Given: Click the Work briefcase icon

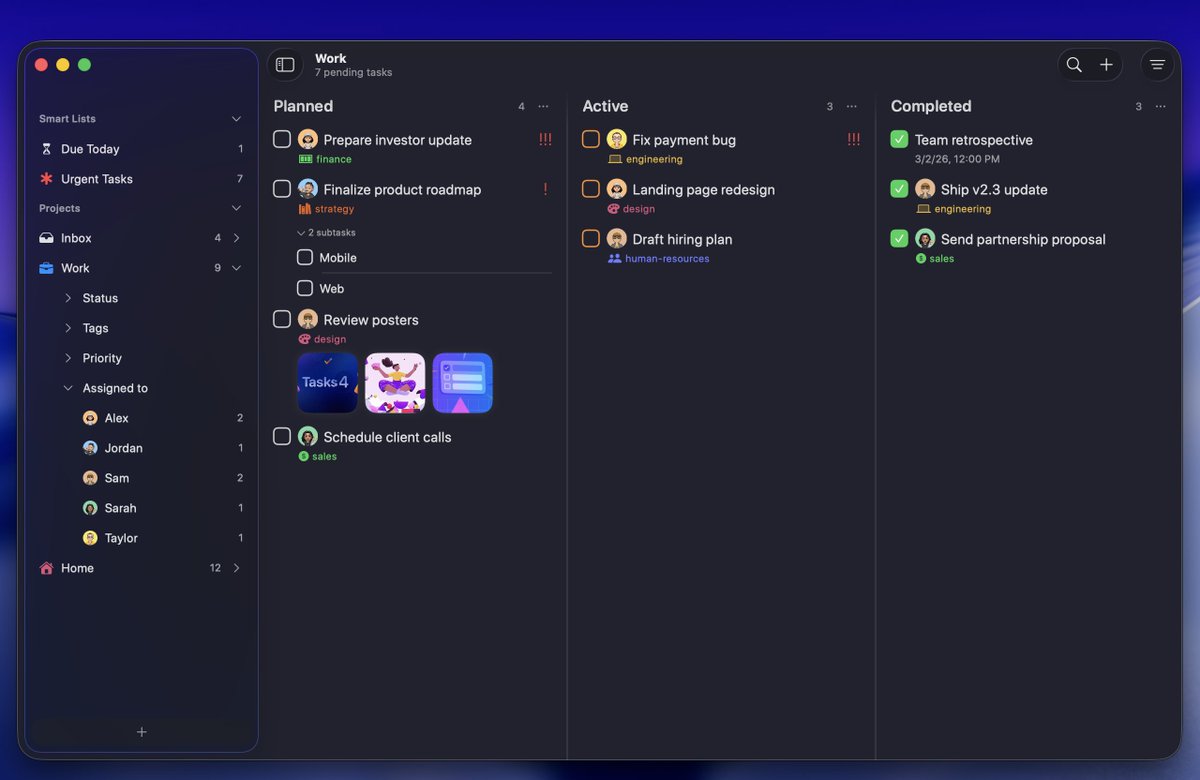Looking at the screenshot, I should tap(46, 268).
